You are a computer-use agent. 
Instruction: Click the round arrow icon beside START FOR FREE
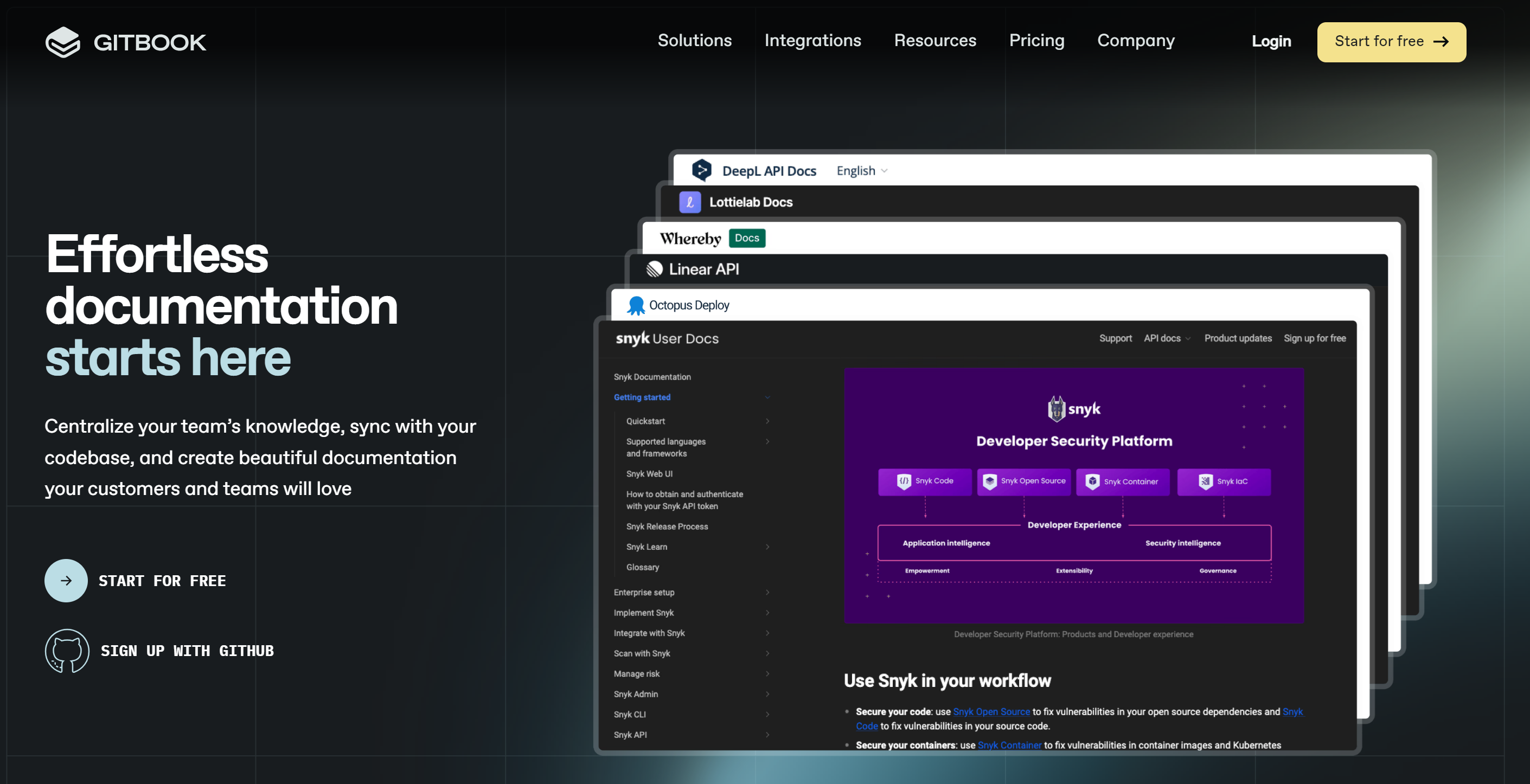coord(66,580)
